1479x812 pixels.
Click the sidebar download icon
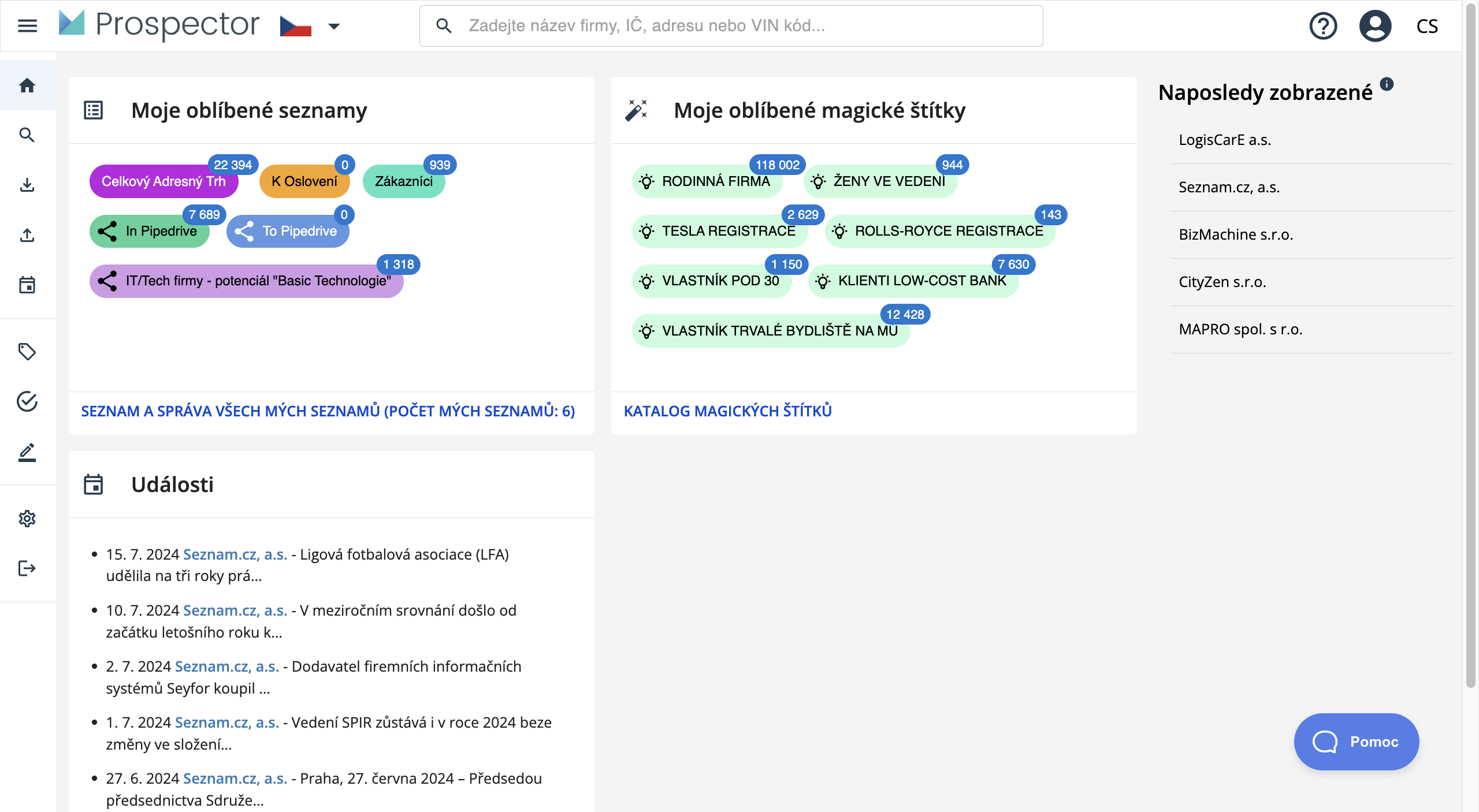27,185
